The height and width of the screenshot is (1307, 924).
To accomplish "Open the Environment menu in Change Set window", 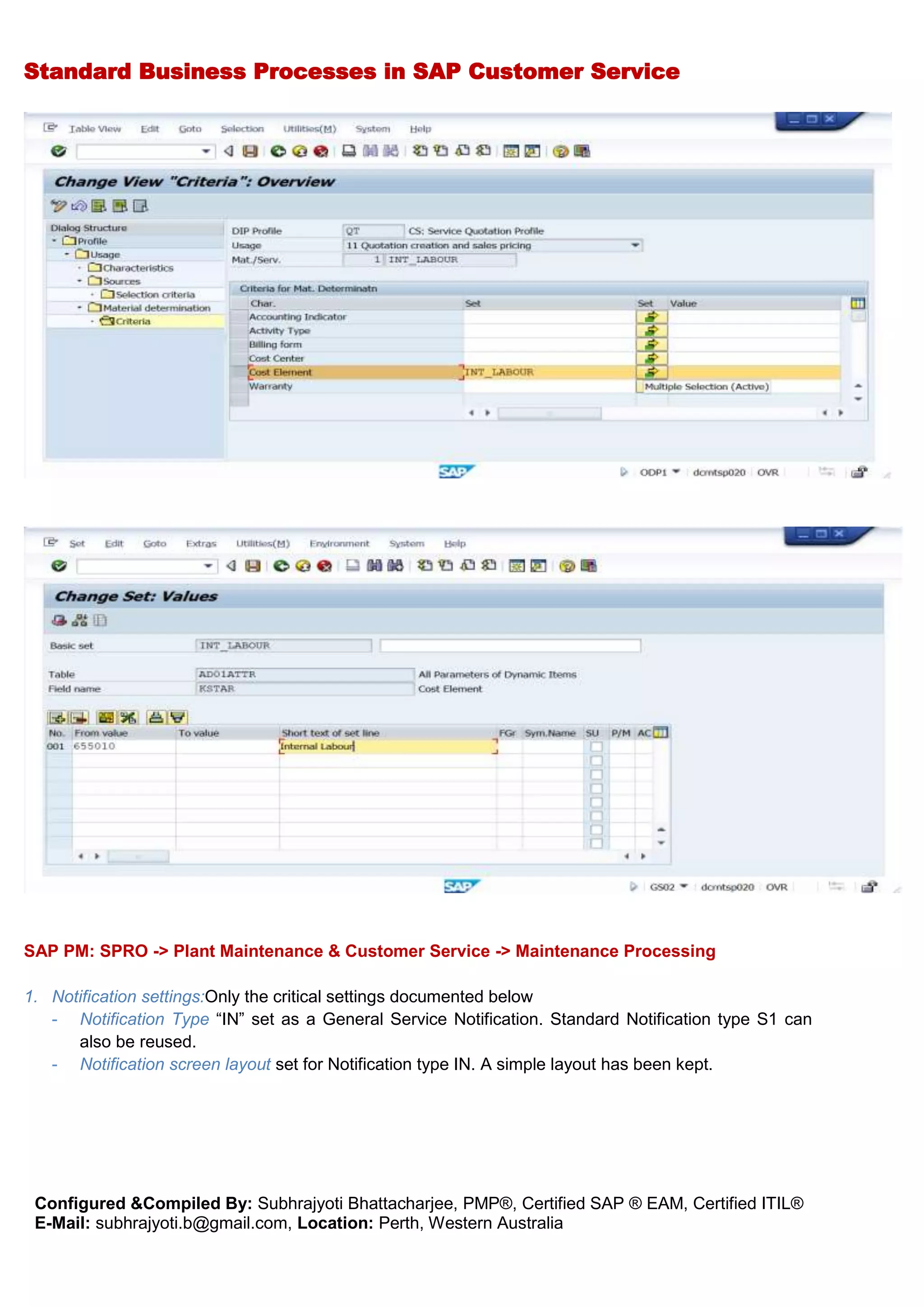I will point(340,544).
